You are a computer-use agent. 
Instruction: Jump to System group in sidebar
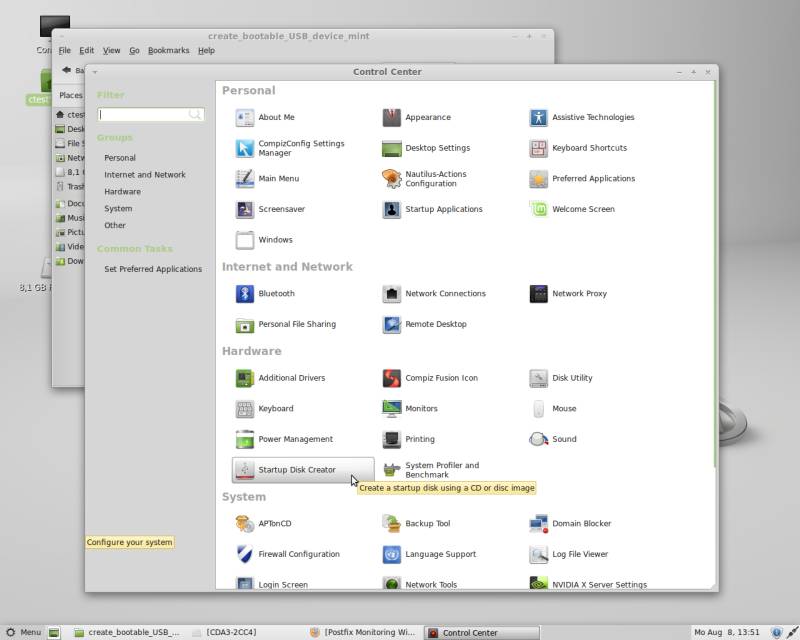tap(118, 209)
